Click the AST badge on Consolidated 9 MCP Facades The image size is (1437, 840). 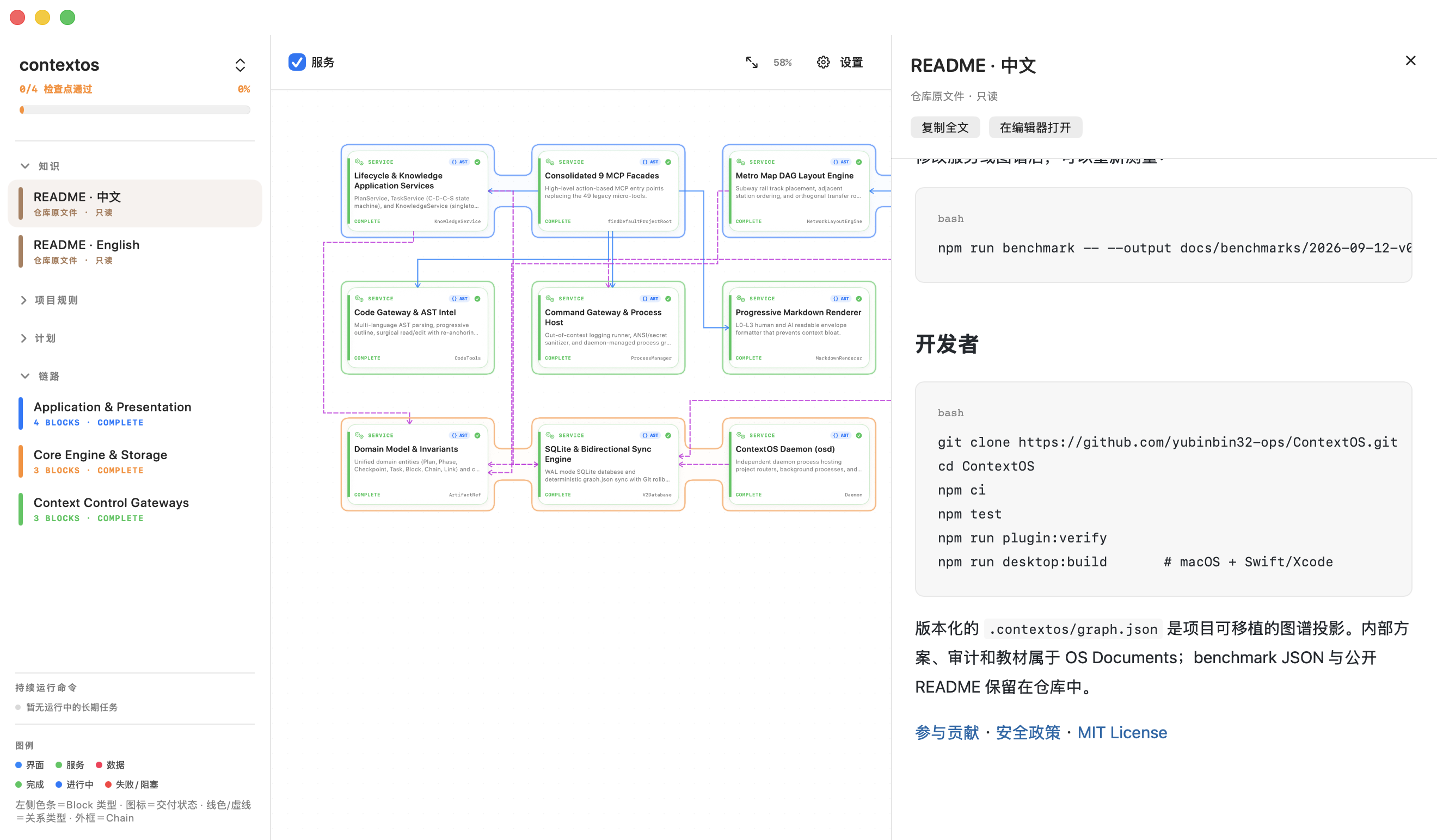click(650, 162)
